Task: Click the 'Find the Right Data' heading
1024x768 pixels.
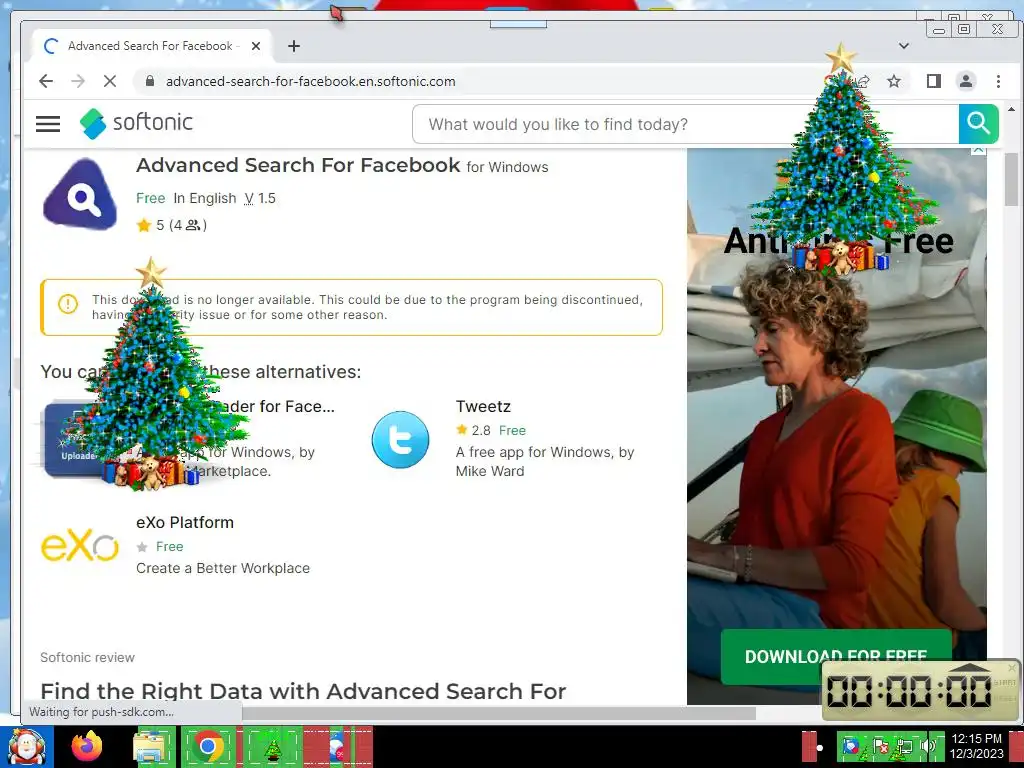Action: (303, 691)
